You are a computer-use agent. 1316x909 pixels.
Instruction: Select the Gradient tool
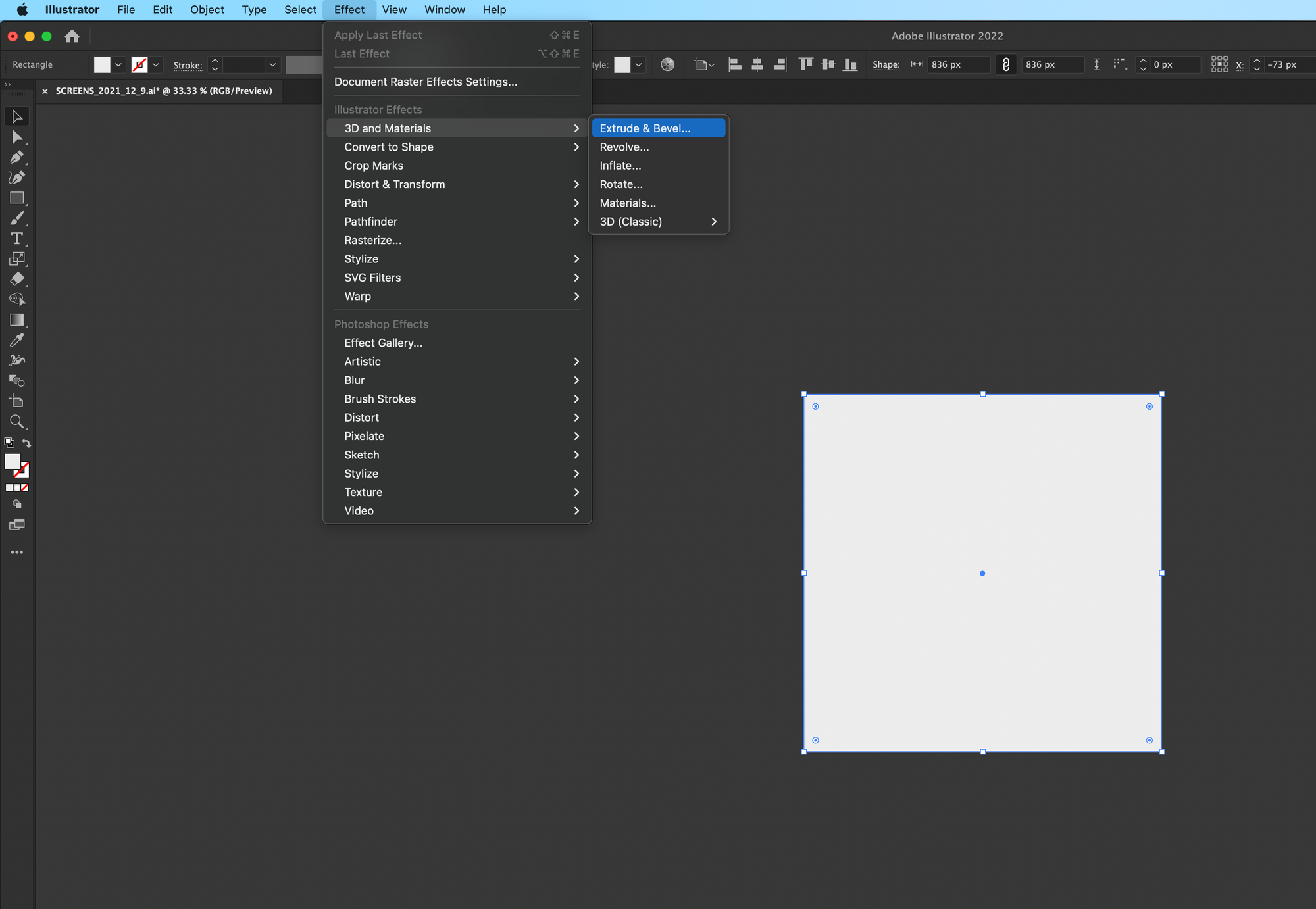click(17, 320)
